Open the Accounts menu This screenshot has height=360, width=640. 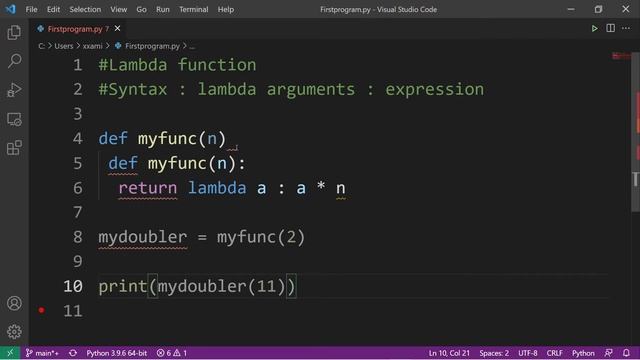14,303
